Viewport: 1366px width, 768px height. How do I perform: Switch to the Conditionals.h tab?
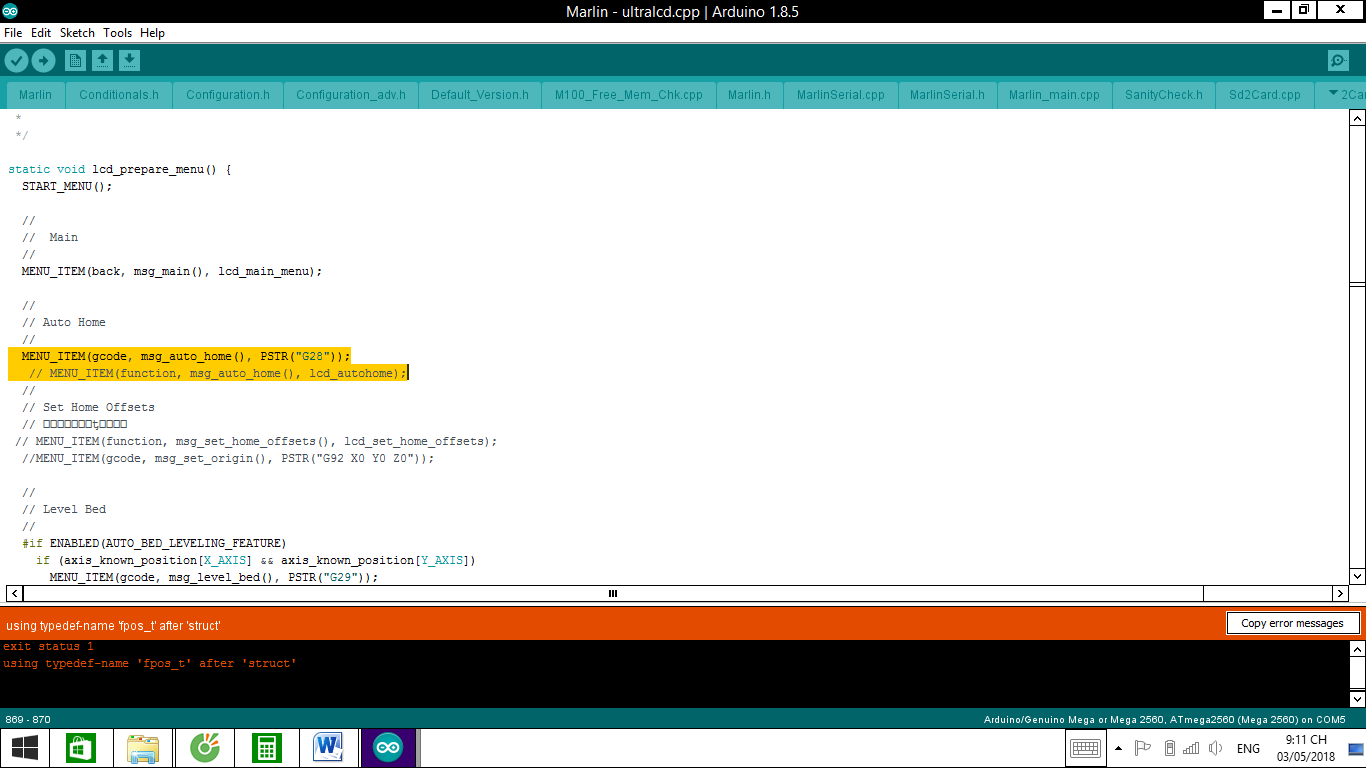pyautogui.click(x=119, y=95)
